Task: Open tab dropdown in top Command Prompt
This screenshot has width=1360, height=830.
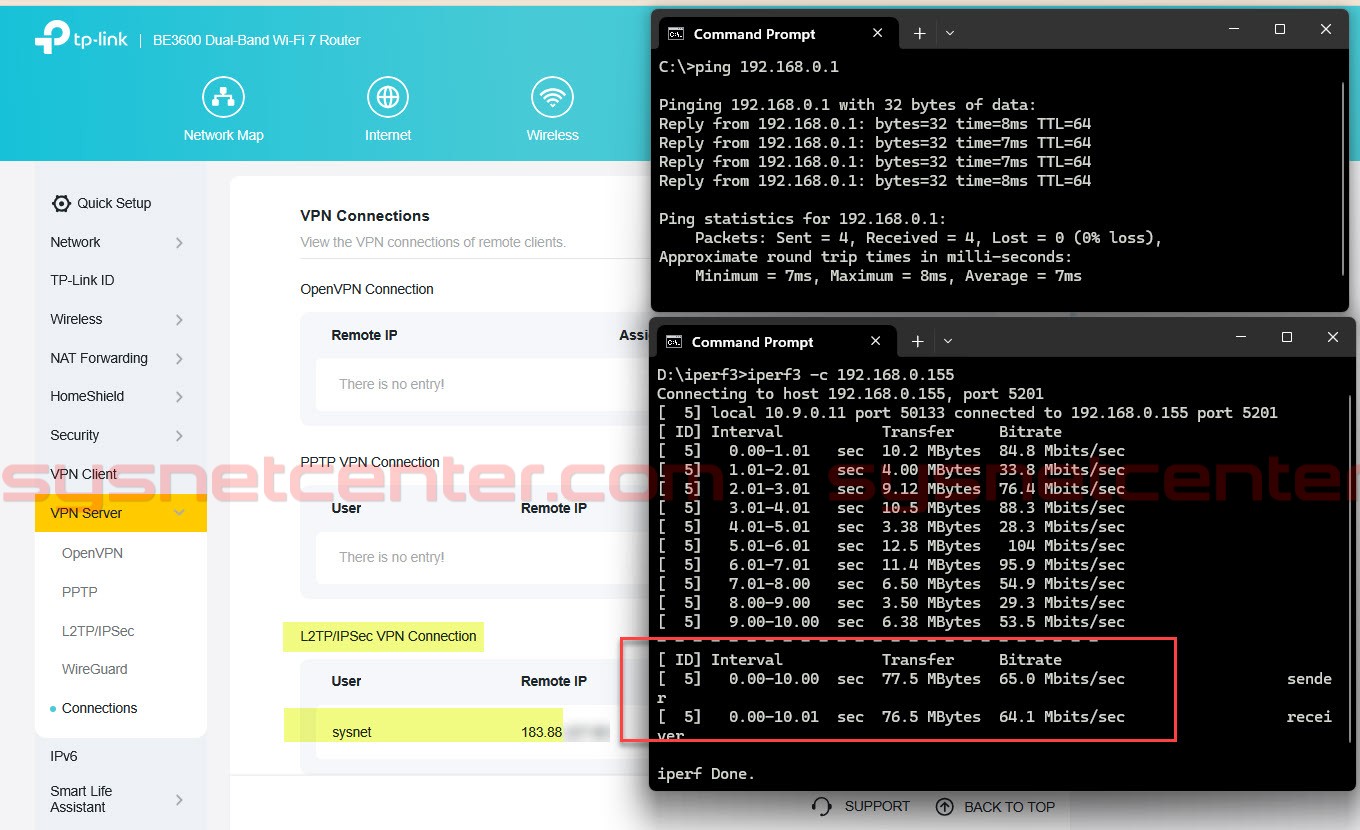Action: click(x=950, y=33)
